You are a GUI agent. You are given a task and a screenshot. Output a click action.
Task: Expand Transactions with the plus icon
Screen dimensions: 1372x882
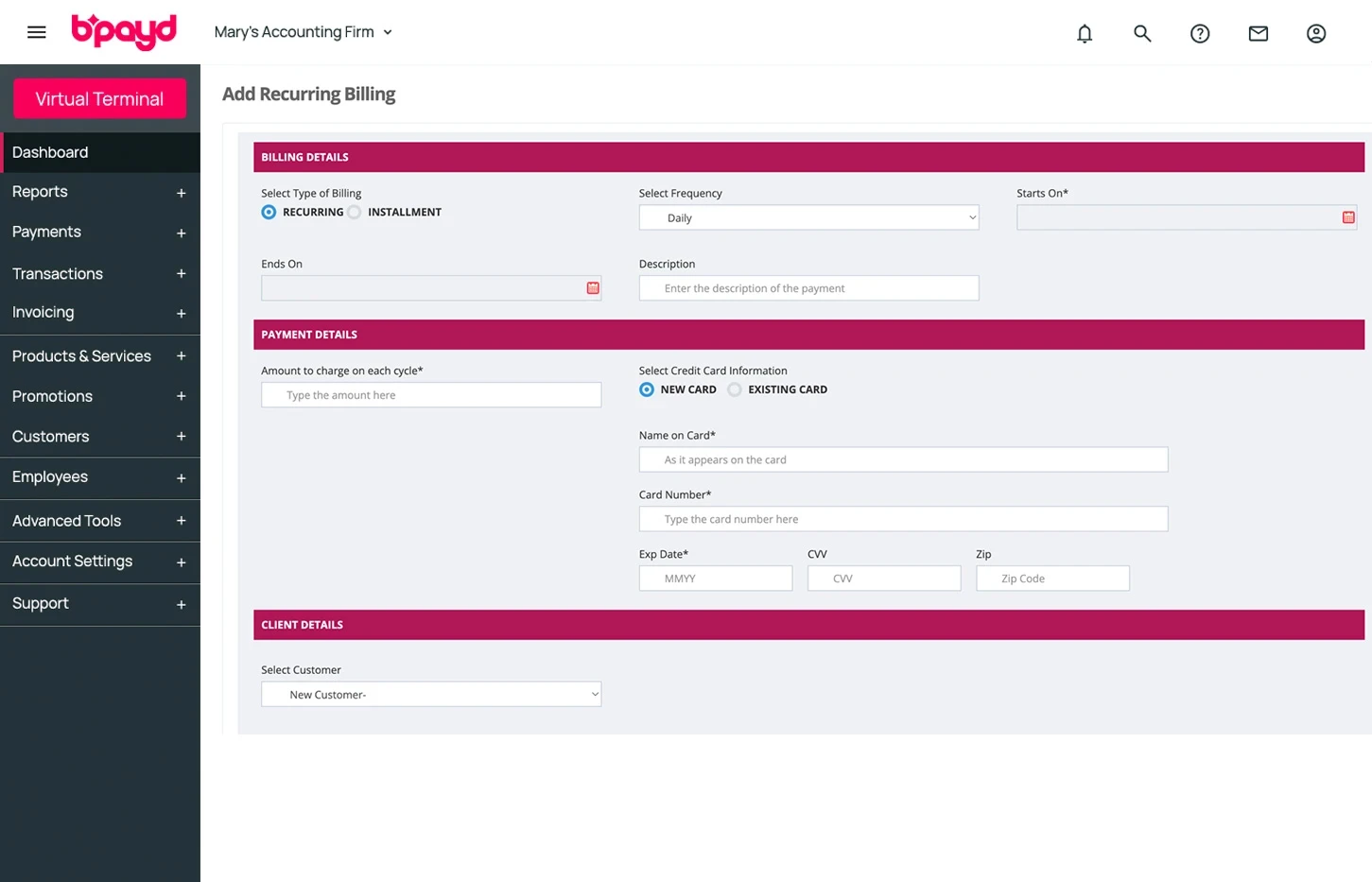tap(181, 273)
